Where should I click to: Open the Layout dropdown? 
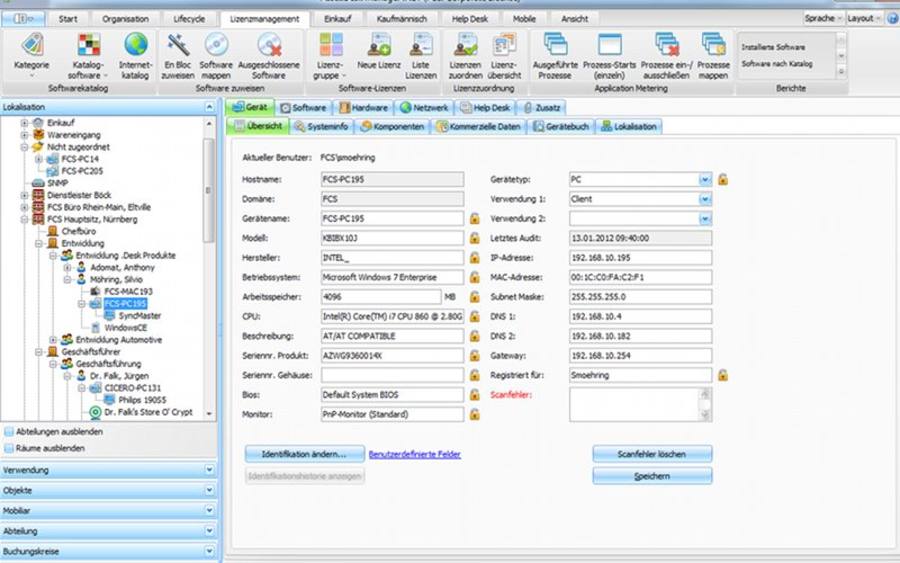[864, 18]
